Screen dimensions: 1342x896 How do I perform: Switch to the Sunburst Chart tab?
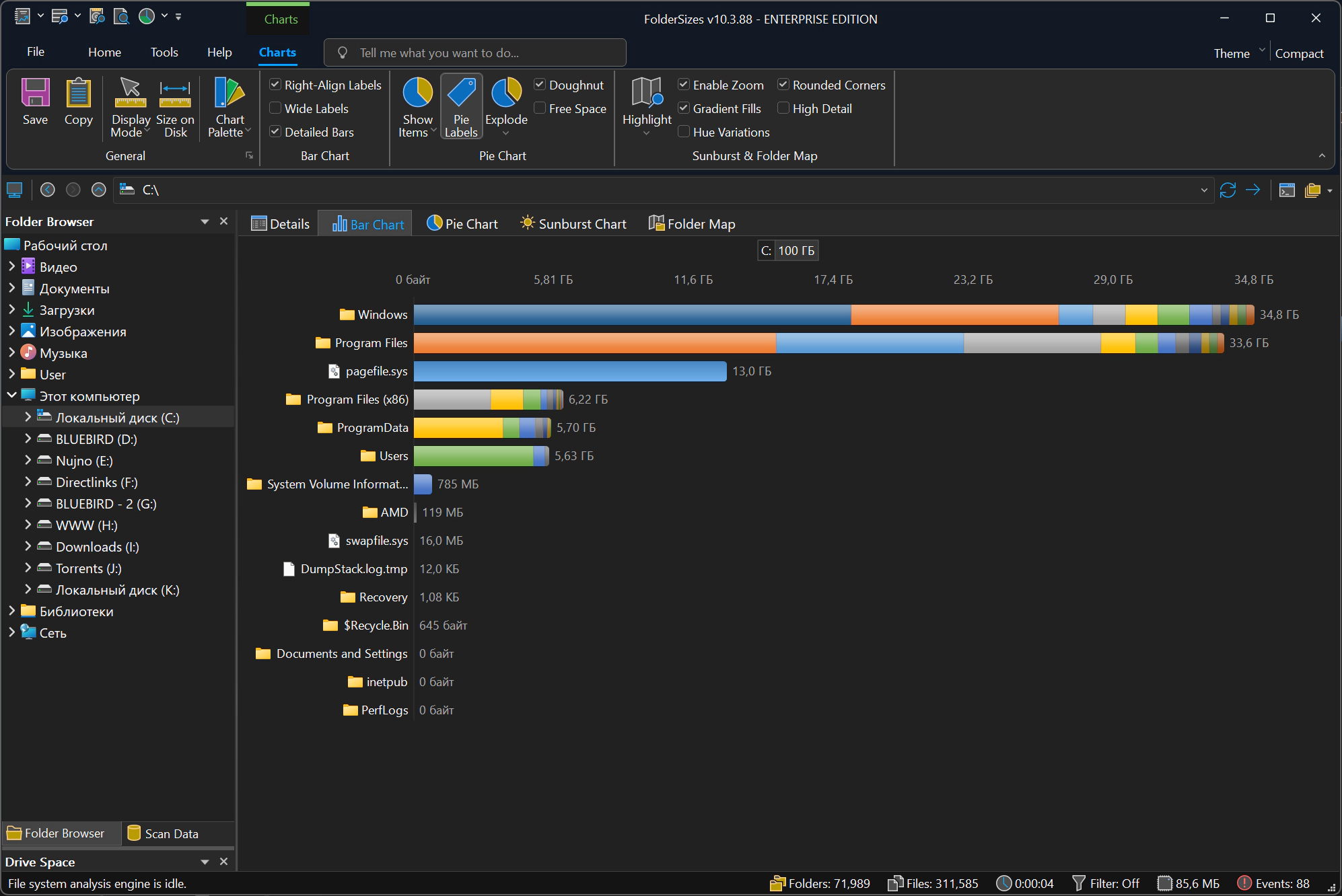coord(573,224)
